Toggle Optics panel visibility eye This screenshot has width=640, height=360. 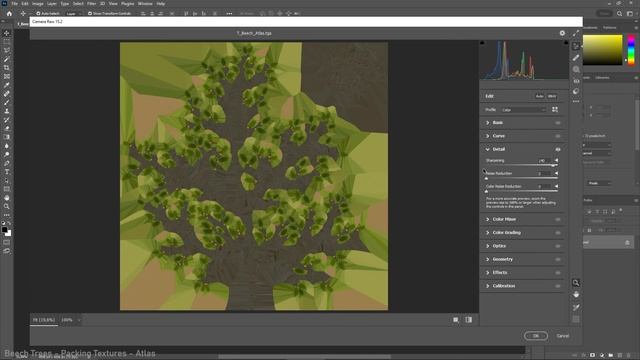pyautogui.click(x=558, y=246)
